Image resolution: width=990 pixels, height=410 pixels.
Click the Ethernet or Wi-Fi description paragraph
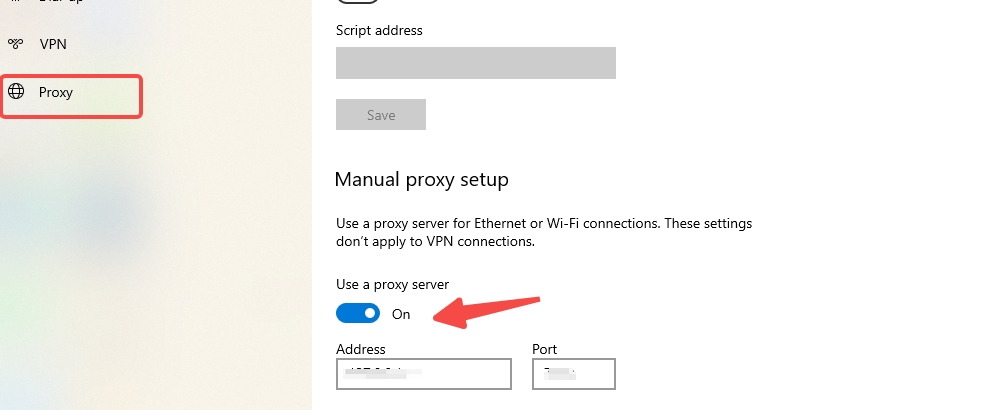(544, 232)
